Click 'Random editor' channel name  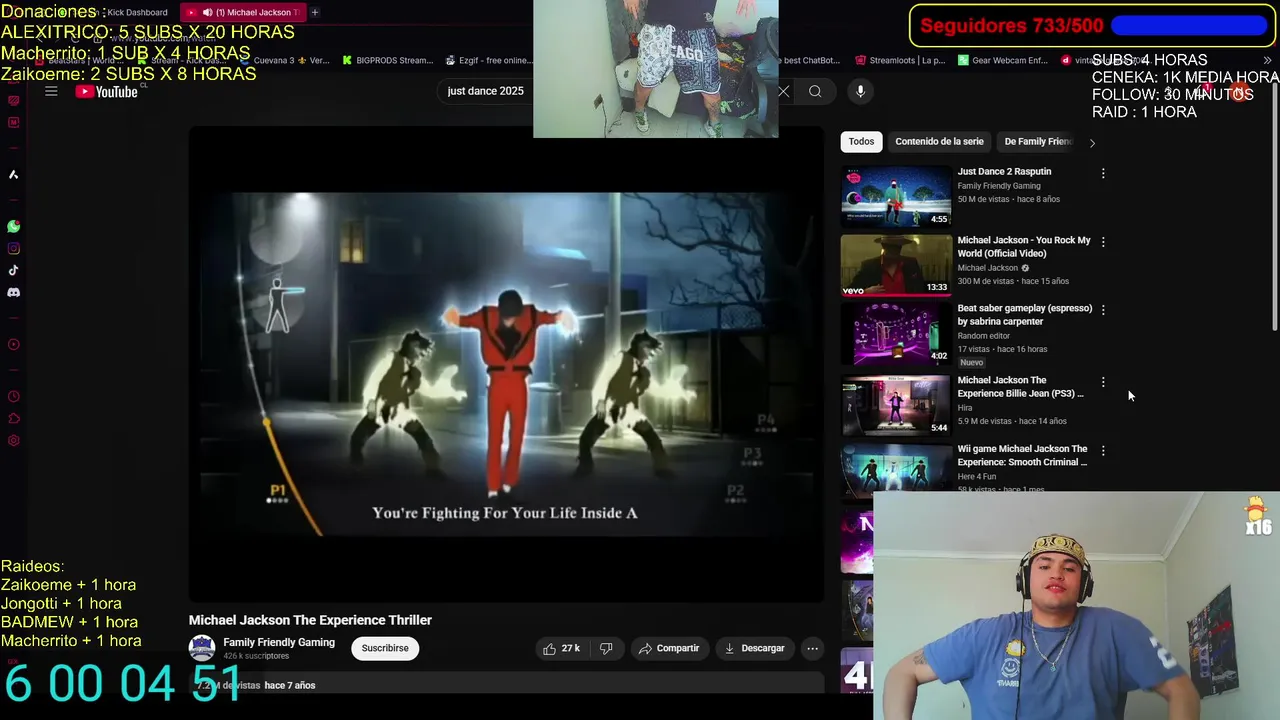(x=984, y=336)
